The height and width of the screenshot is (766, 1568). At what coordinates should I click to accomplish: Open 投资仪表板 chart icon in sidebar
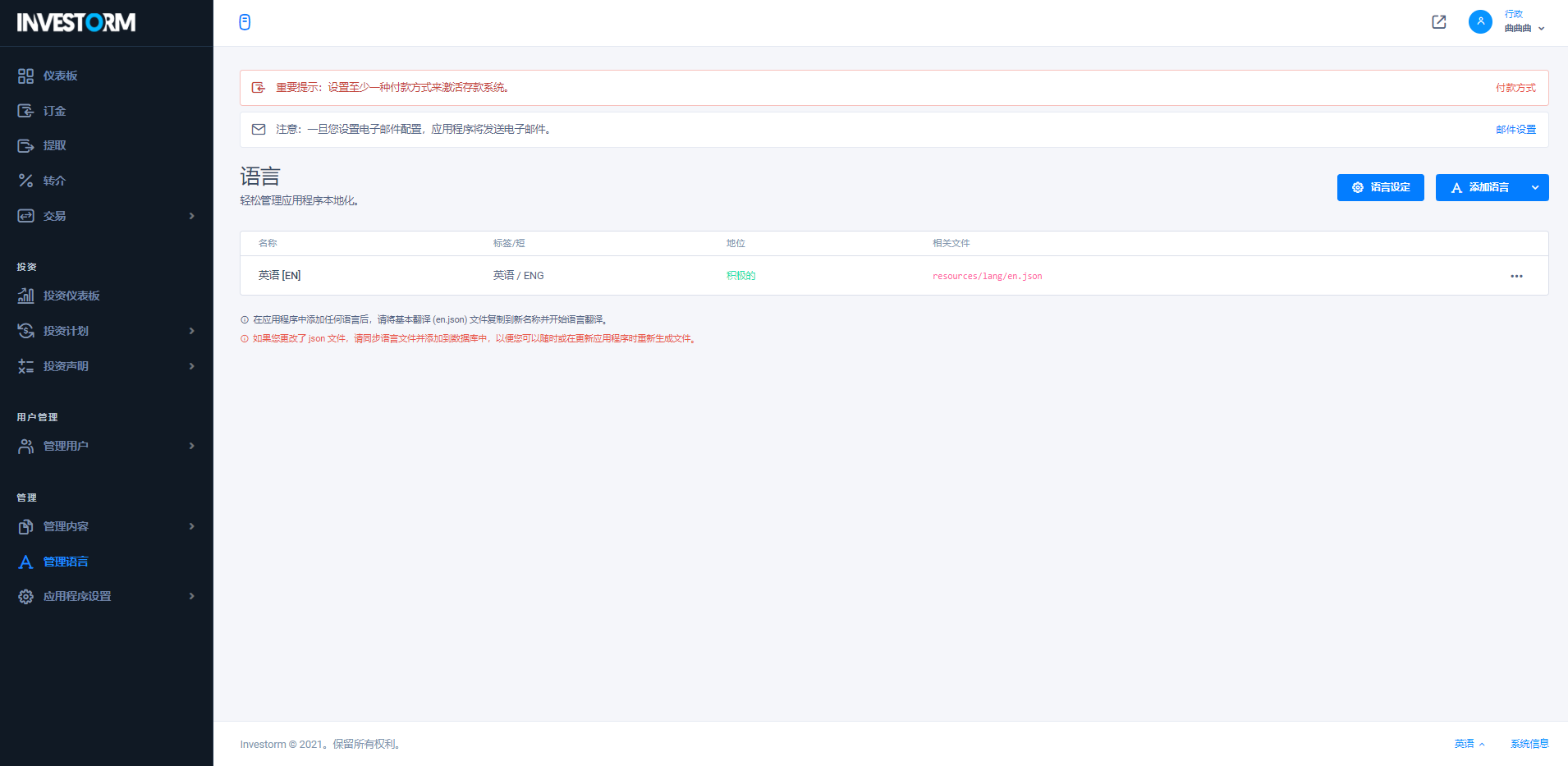(x=26, y=296)
